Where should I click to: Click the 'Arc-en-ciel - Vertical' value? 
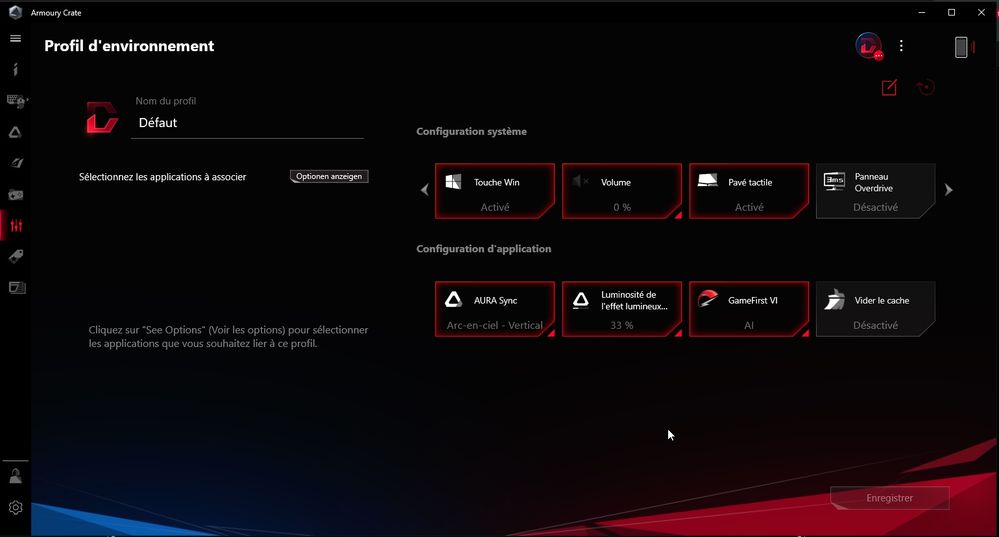pos(494,325)
